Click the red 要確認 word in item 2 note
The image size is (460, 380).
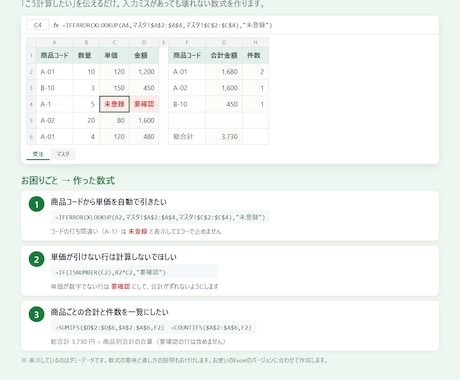click(120, 286)
